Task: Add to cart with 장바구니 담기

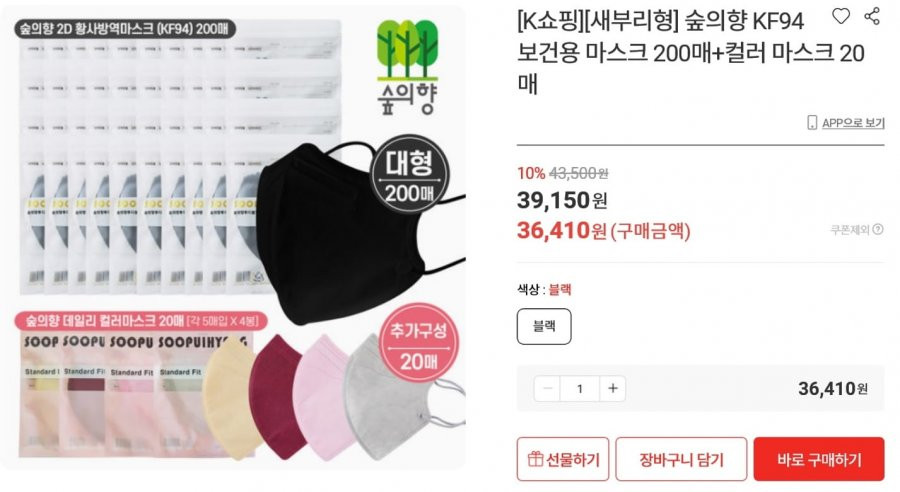Action: coord(681,459)
